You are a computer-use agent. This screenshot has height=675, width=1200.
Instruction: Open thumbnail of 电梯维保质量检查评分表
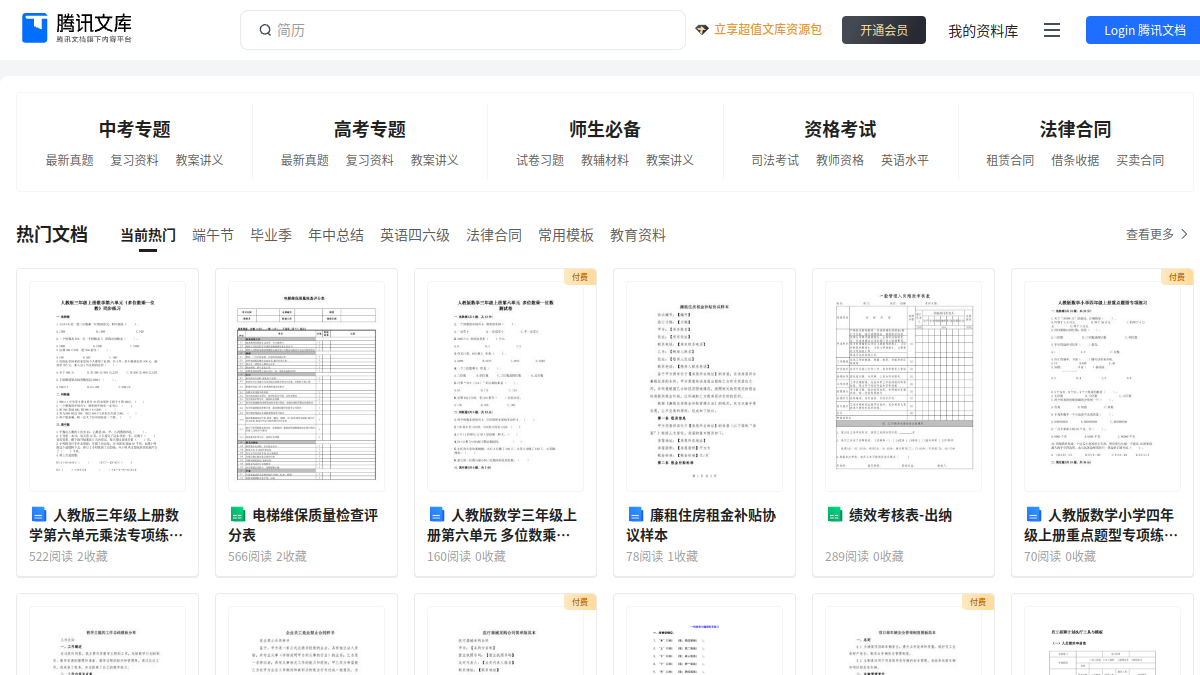tap(306, 386)
